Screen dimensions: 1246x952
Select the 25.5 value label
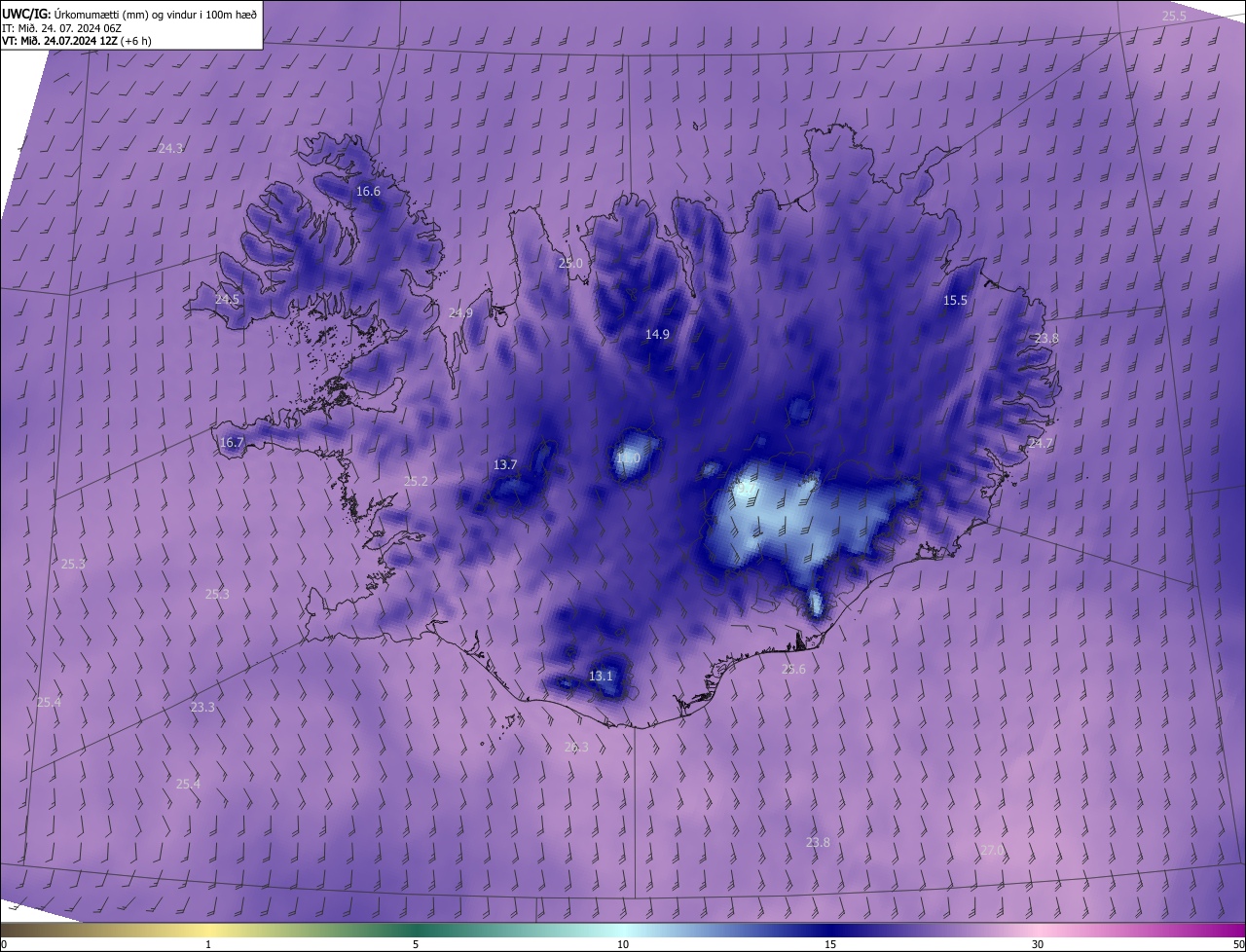point(1175,16)
